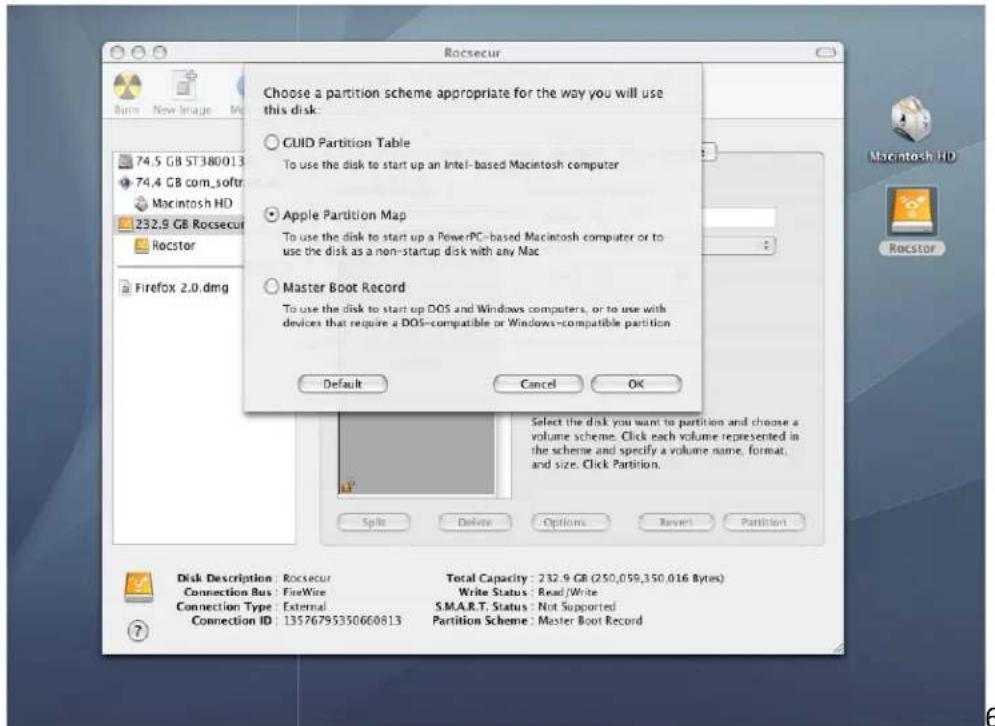
Task: Open the format dropdown in partition pane
Action: pos(739,246)
